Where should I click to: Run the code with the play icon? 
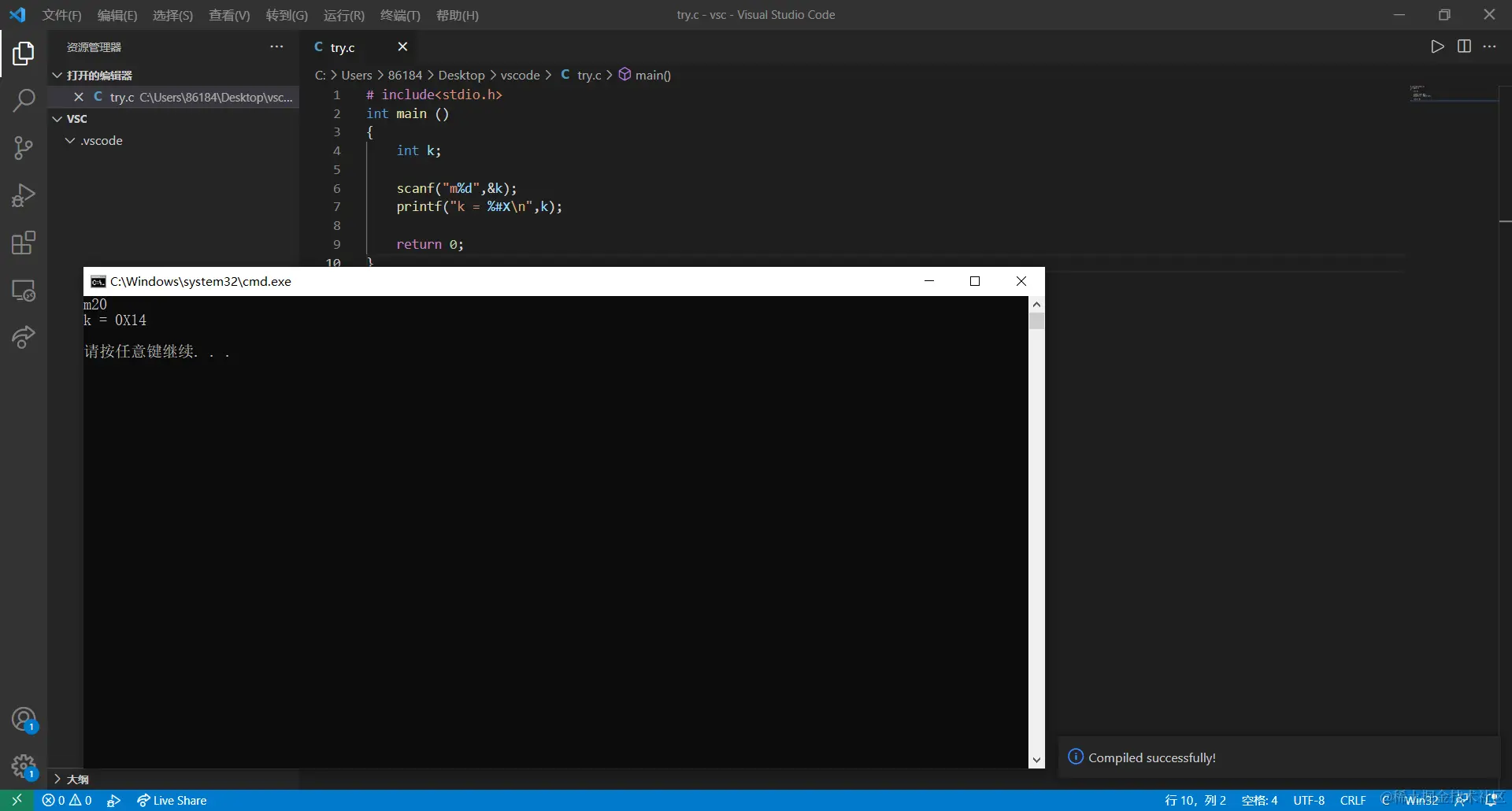(x=1437, y=46)
